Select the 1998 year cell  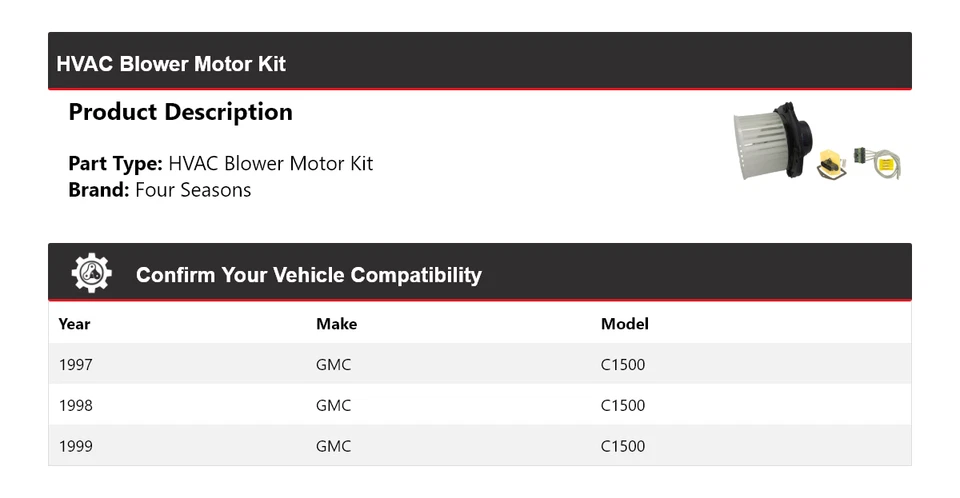(75, 406)
